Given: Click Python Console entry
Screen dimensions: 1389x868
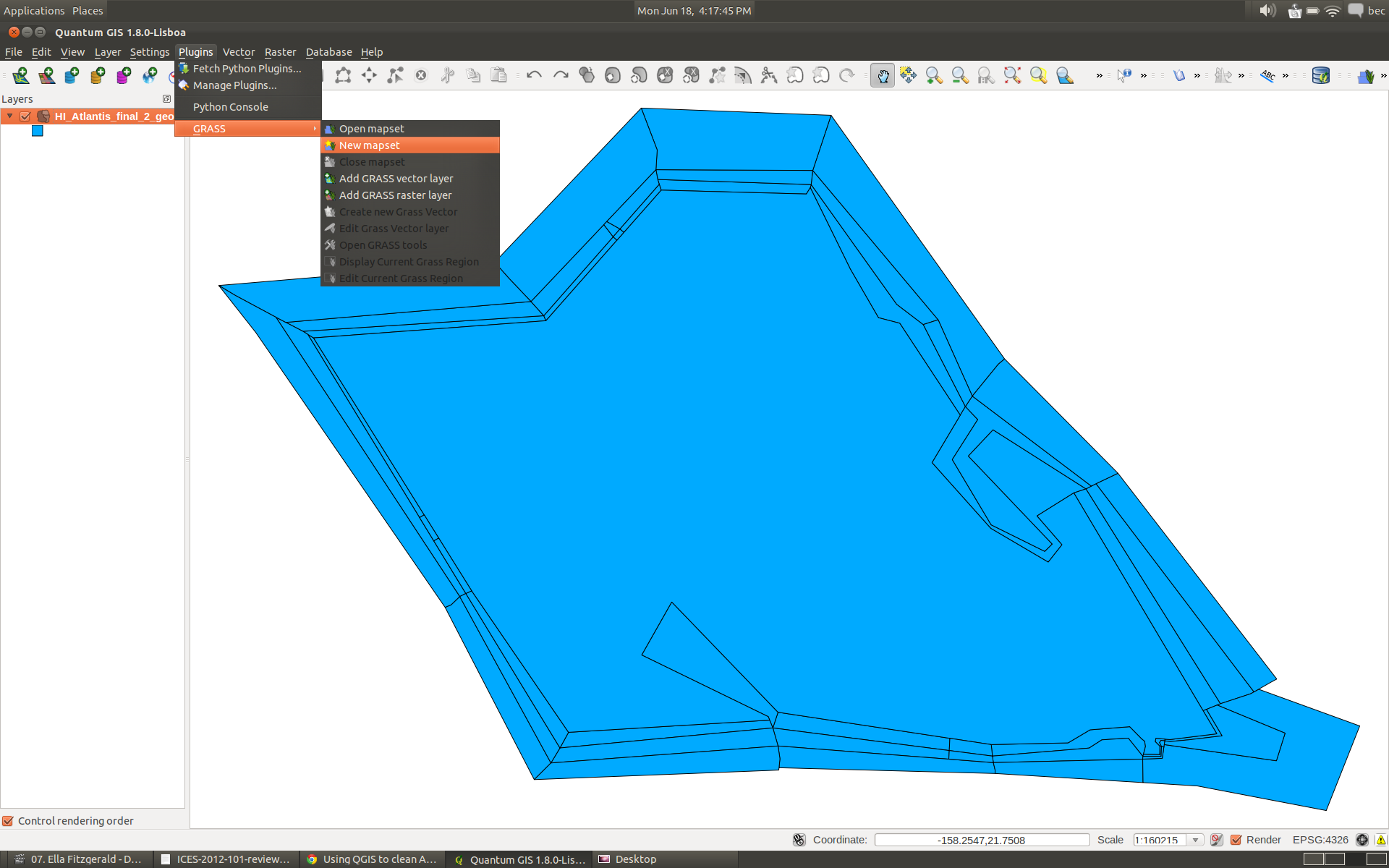Looking at the screenshot, I should tap(230, 107).
